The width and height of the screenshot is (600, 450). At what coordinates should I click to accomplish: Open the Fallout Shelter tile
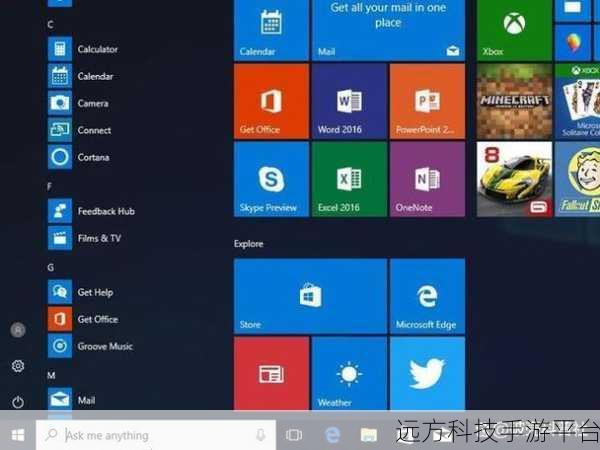577,179
